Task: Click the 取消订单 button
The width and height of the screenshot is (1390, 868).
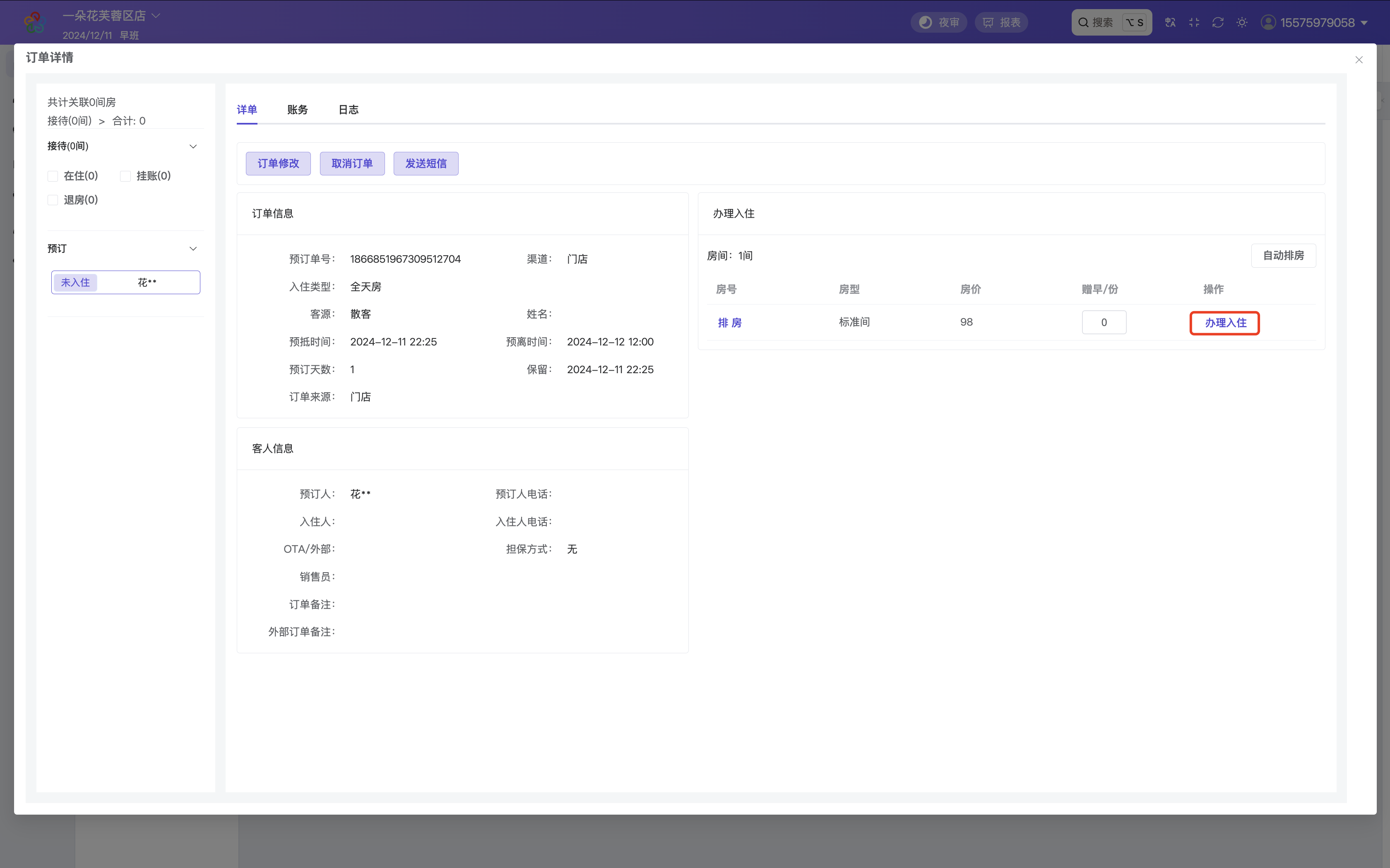Action: [352, 163]
